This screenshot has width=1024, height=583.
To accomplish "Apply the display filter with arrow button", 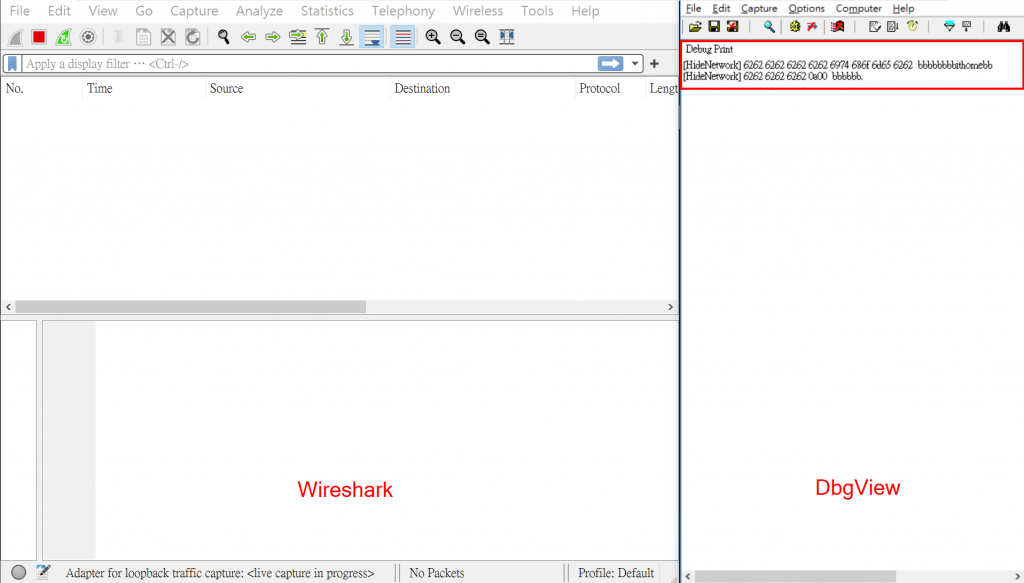I will (x=610, y=64).
